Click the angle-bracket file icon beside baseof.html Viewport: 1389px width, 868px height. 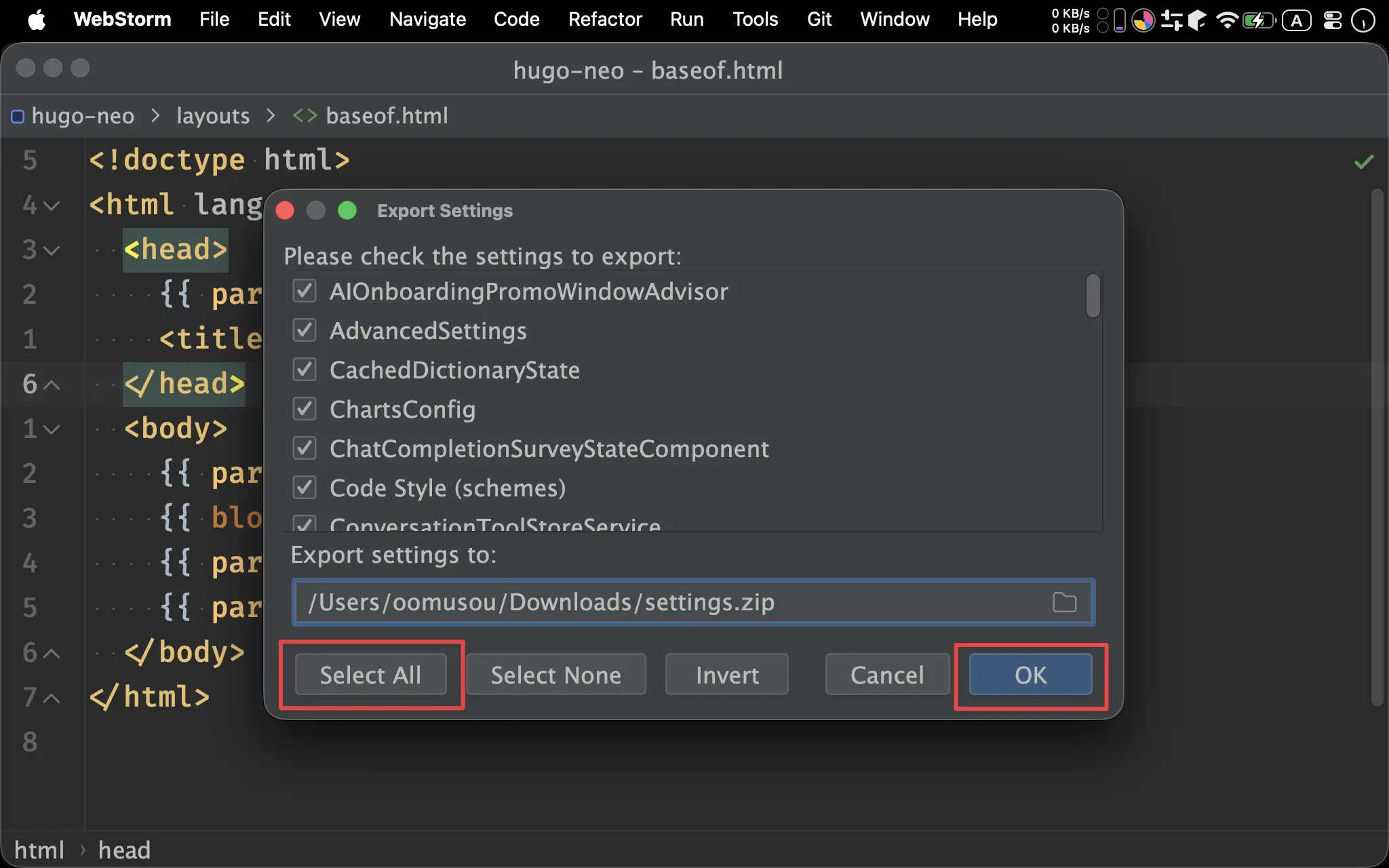[x=305, y=116]
